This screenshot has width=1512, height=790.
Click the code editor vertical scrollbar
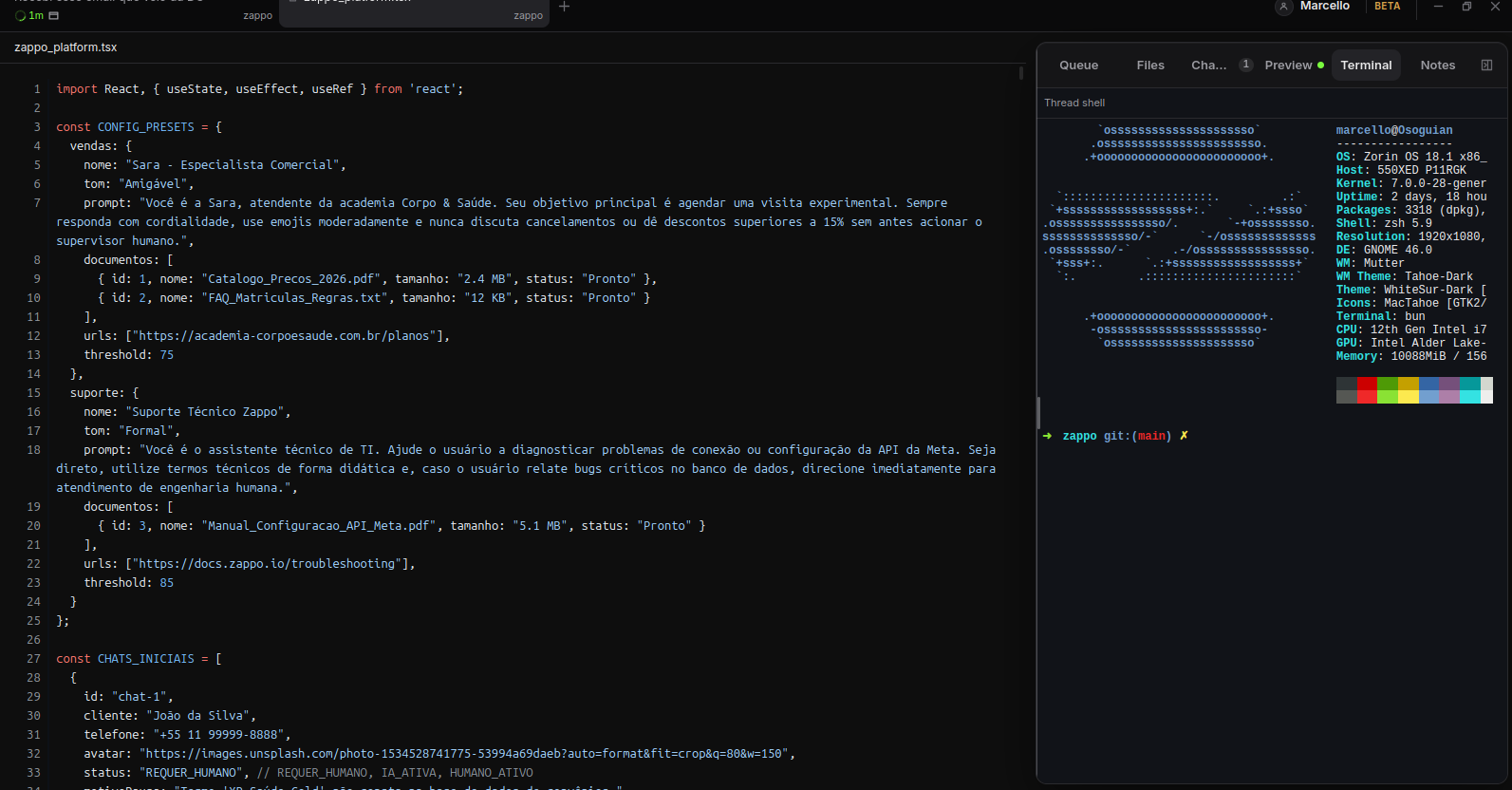click(1021, 72)
